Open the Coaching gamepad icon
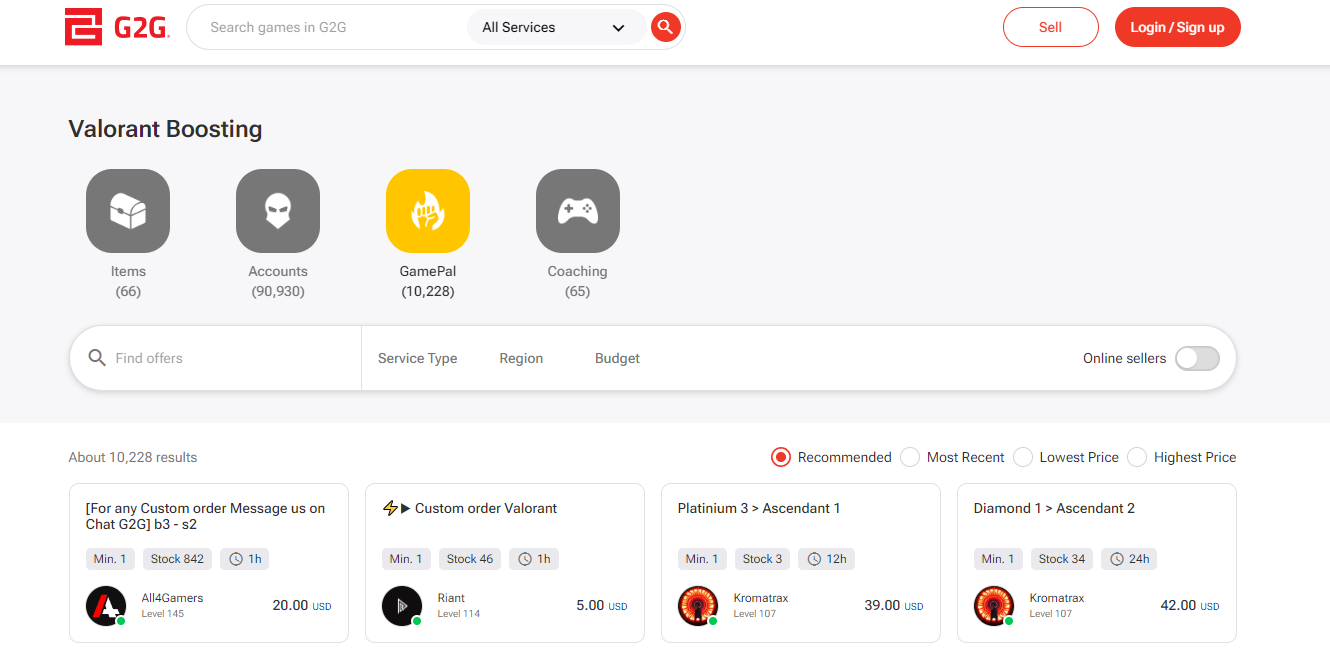This screenshot has height=656, width=1330. [578, 211]
